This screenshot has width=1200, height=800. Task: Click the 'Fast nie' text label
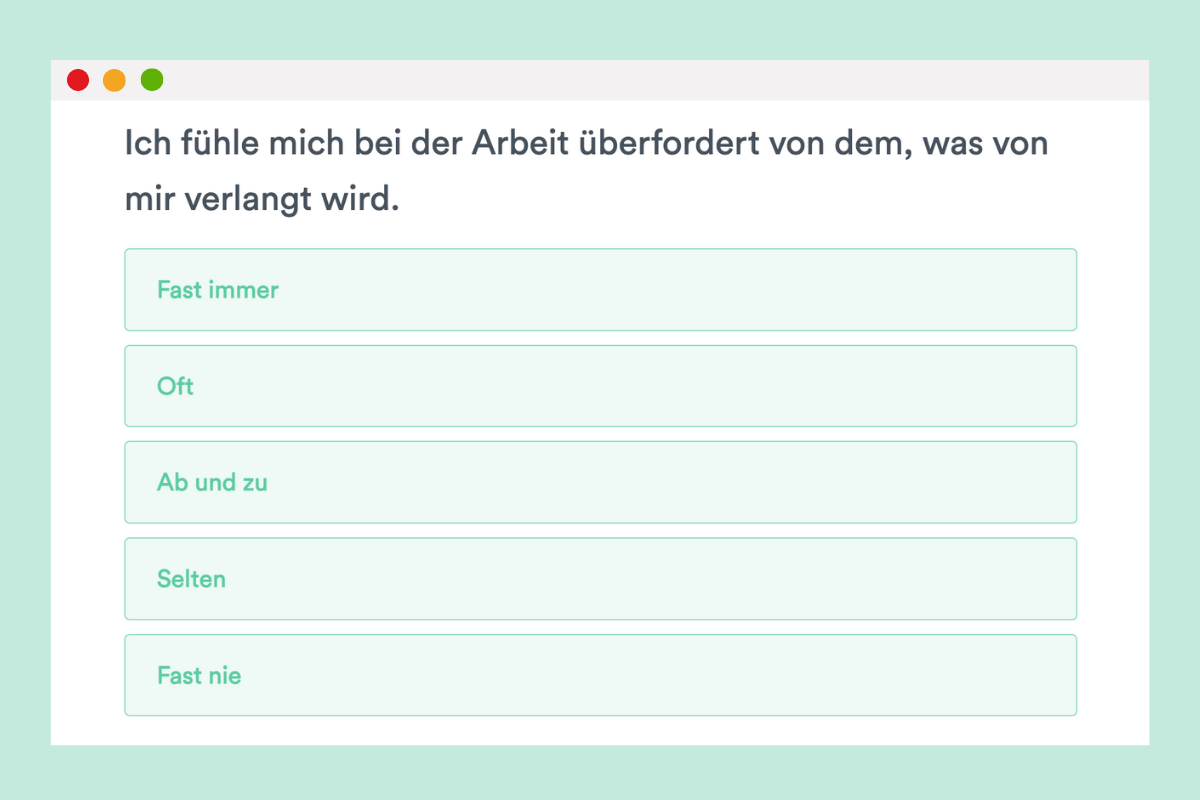click(x=199, y=675)
